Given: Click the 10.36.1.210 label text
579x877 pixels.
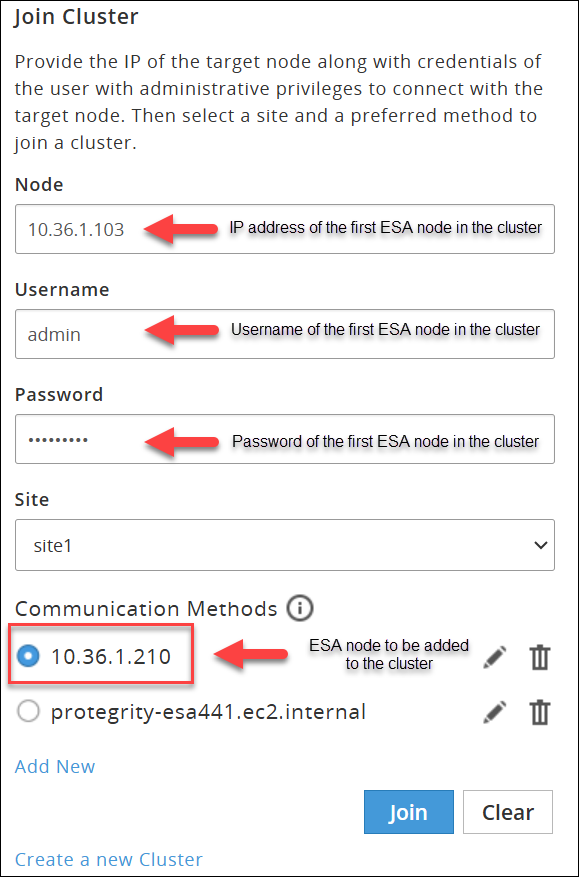Looking at the screenshot, I should pos(111,656).
